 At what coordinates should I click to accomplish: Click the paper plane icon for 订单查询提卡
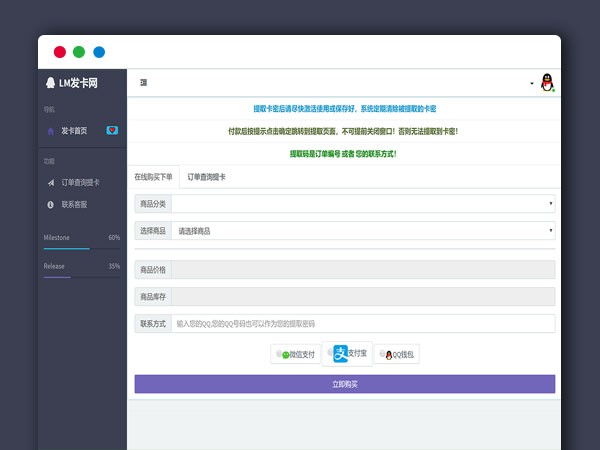tap(51, 182)
